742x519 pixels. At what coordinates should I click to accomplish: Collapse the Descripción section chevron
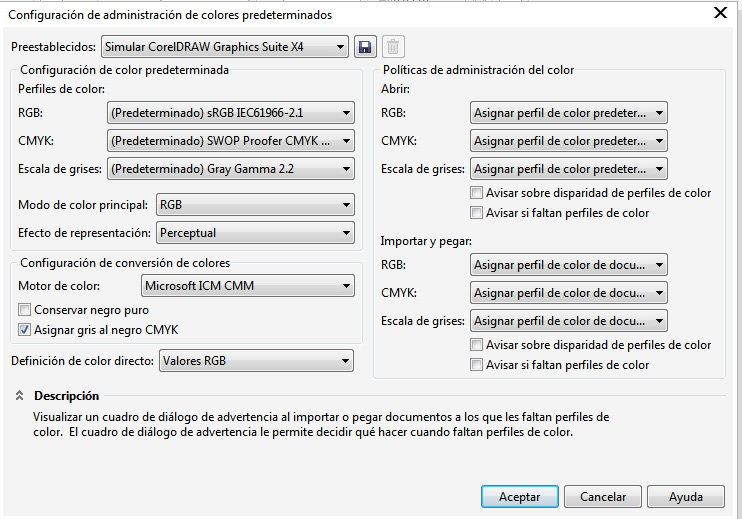tap(19, 396)
